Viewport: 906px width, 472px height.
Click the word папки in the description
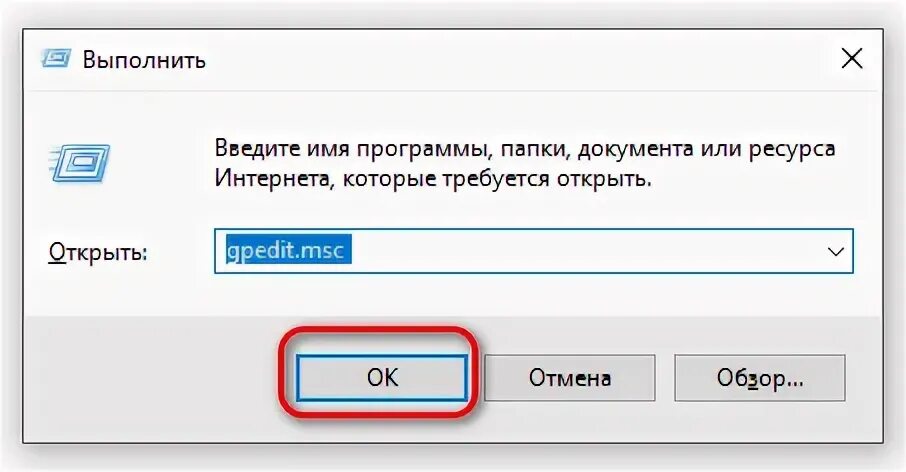pos(535,150)
